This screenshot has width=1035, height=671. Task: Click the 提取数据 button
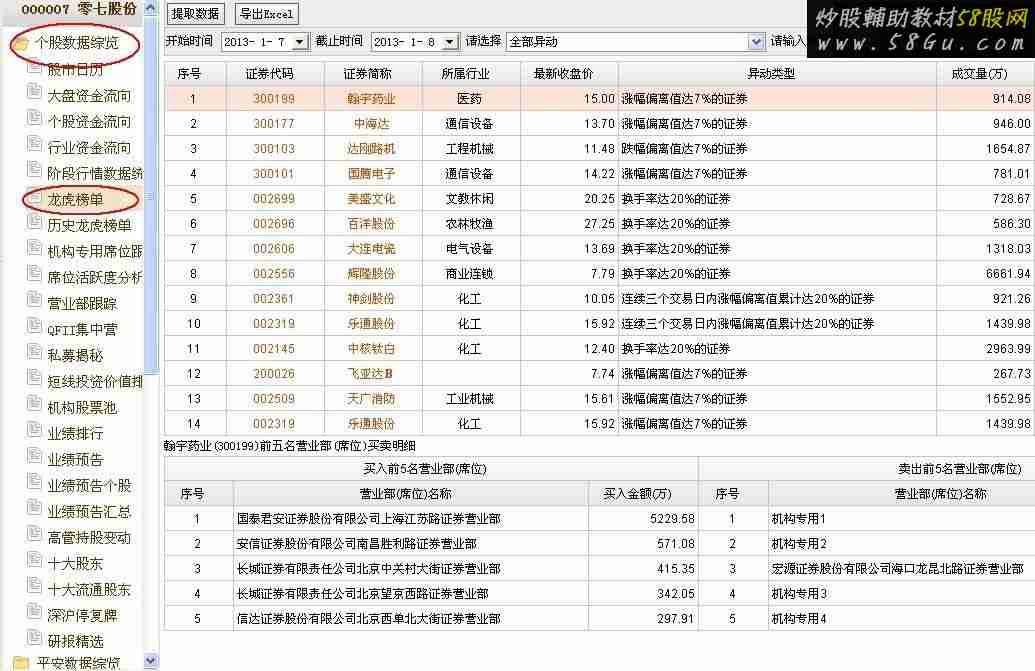[195, 13]
